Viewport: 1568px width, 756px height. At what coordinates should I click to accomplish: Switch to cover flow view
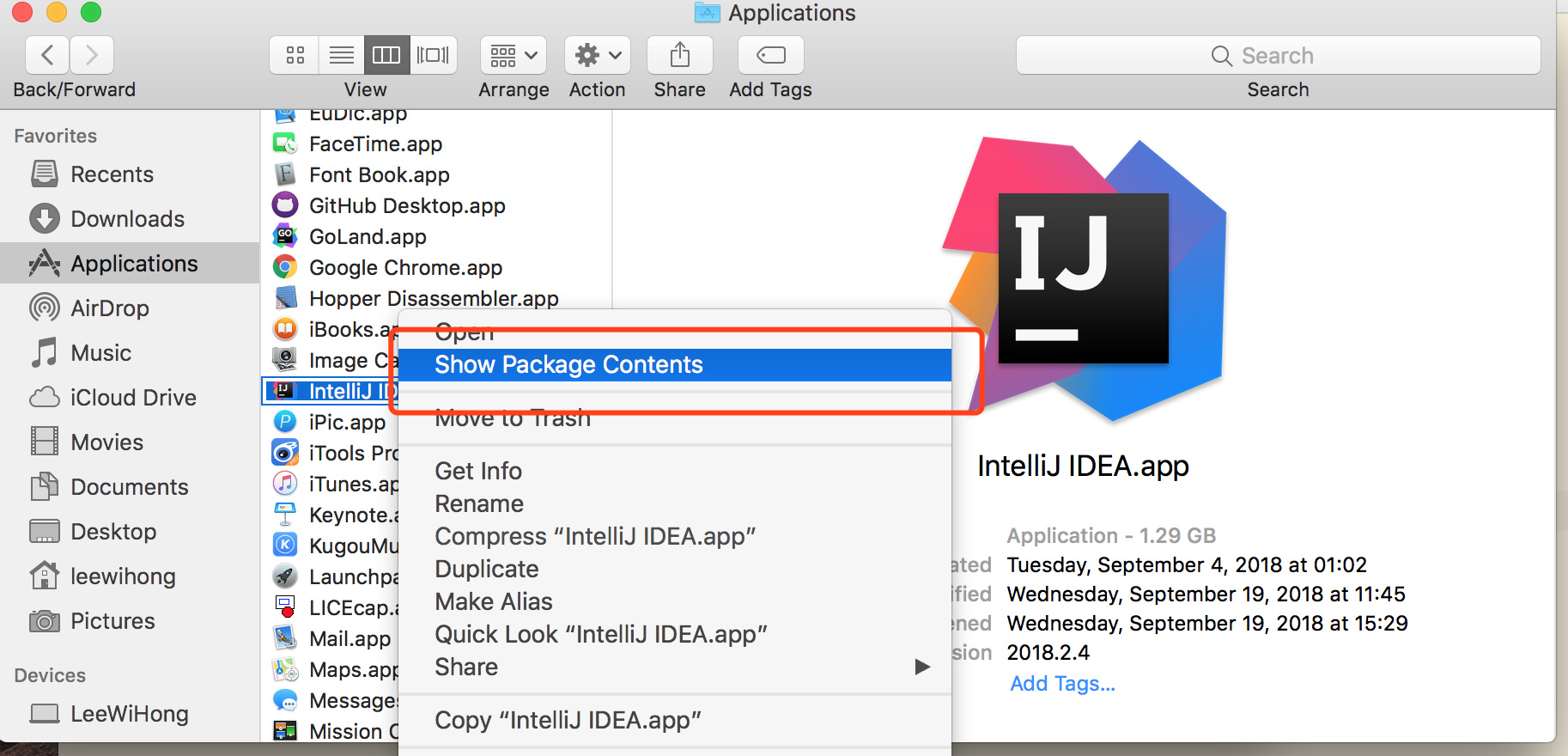pos(433,56)
